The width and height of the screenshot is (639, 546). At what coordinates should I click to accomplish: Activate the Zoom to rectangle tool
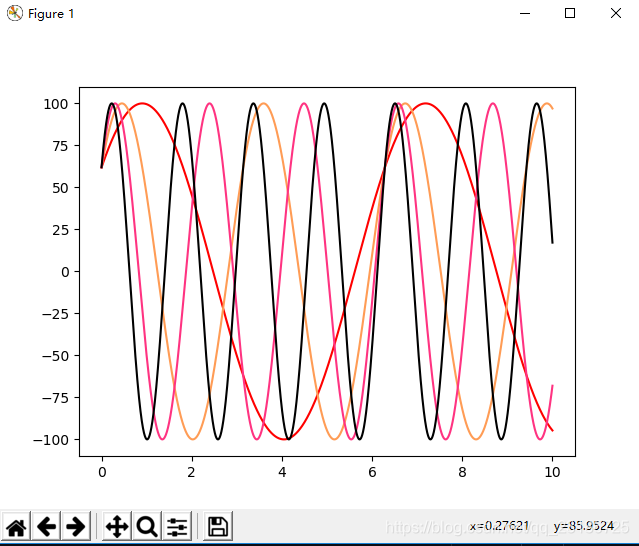147,526
